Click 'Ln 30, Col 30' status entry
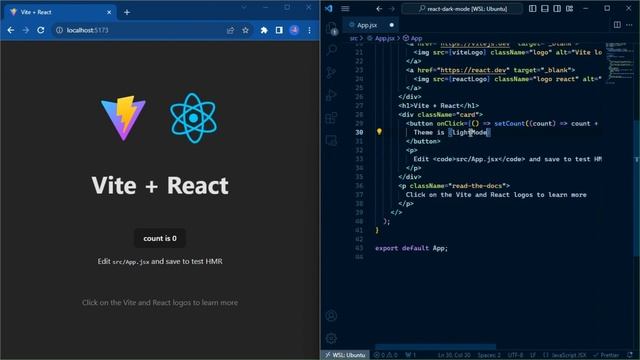This screenshot has width=640, height=360. click(x=454, y=355)
